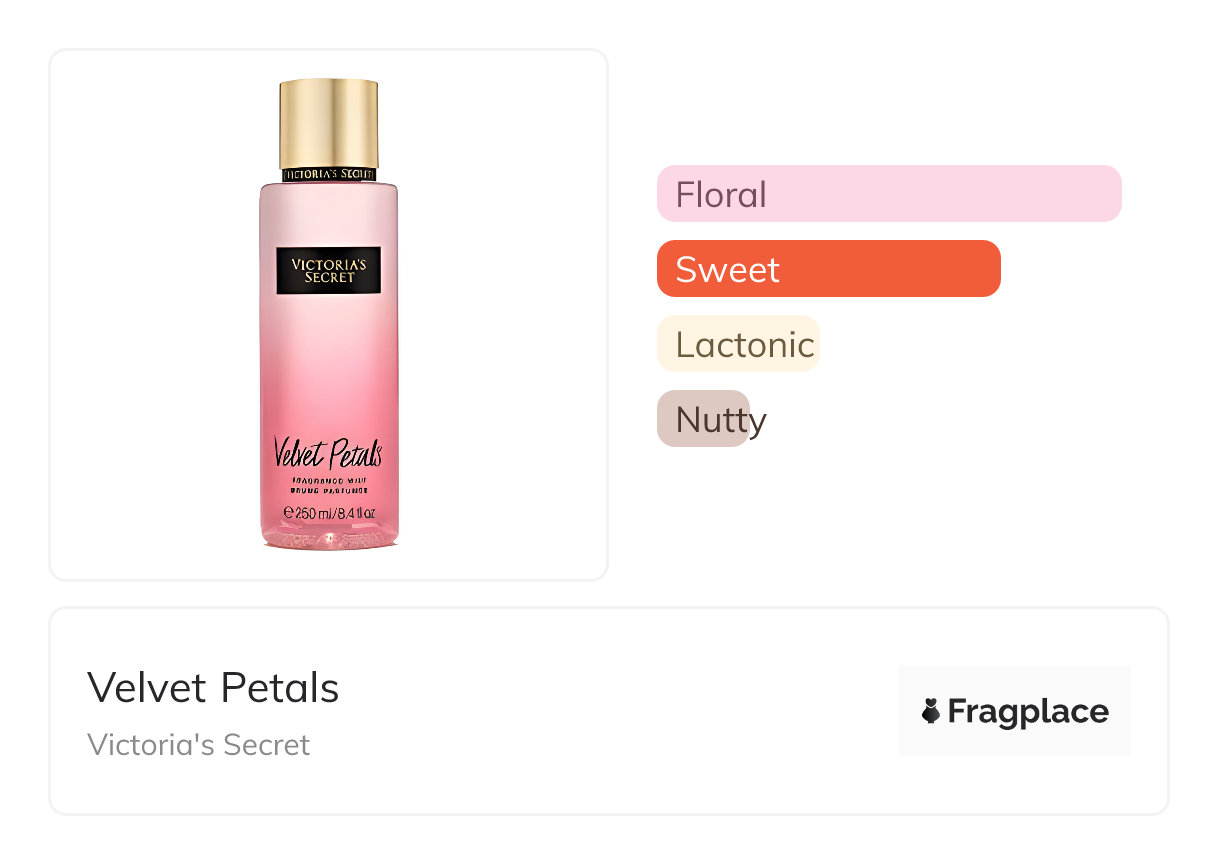Click the small fragrance mist text on bottle
The image size is (1218, 864).
(328, 487)
